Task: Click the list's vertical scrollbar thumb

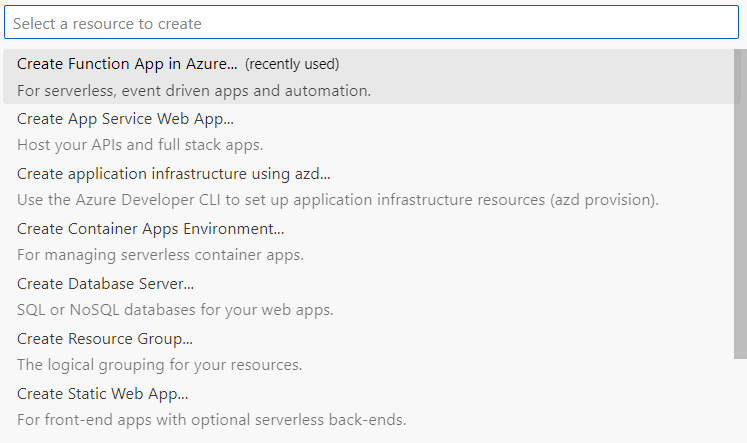Action: 740,200
